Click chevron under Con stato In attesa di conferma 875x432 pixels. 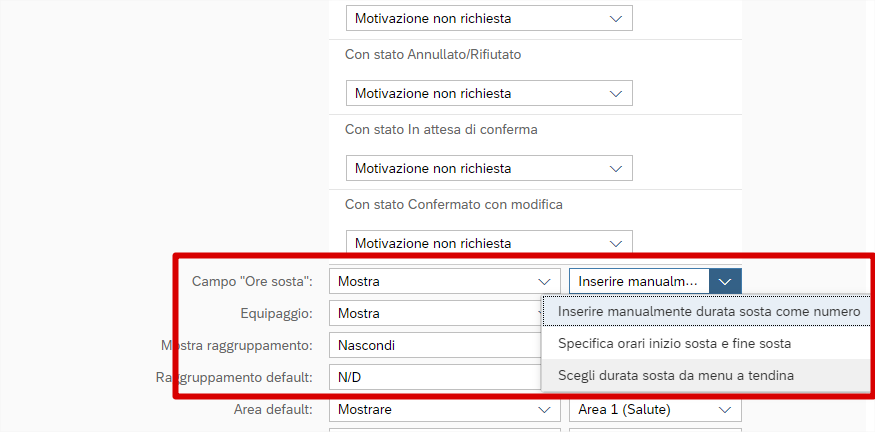point(616,168)
